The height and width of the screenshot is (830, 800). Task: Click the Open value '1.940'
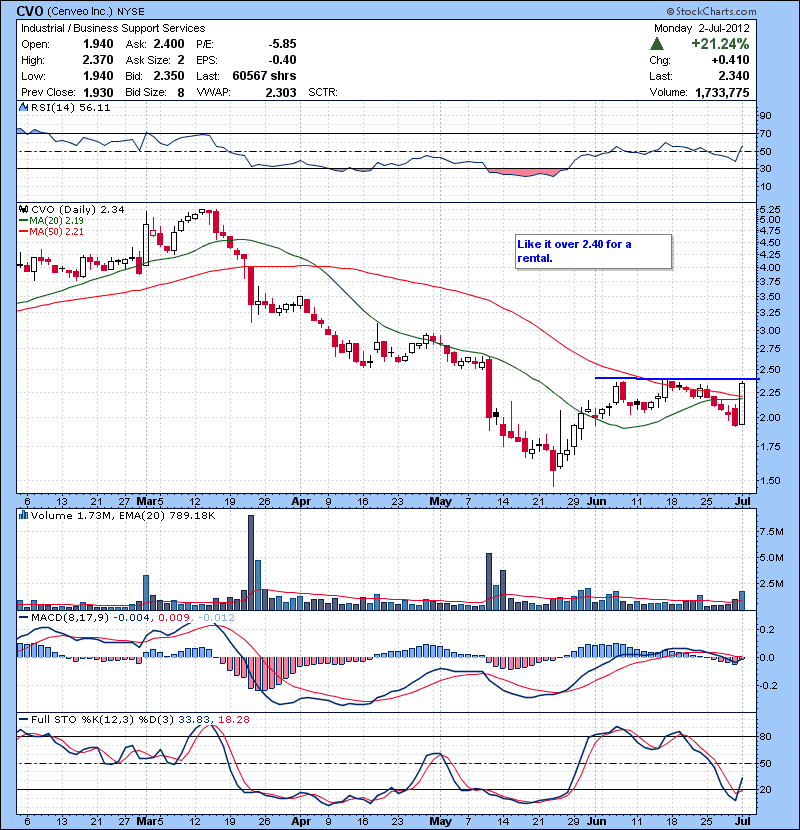point(98,44)
